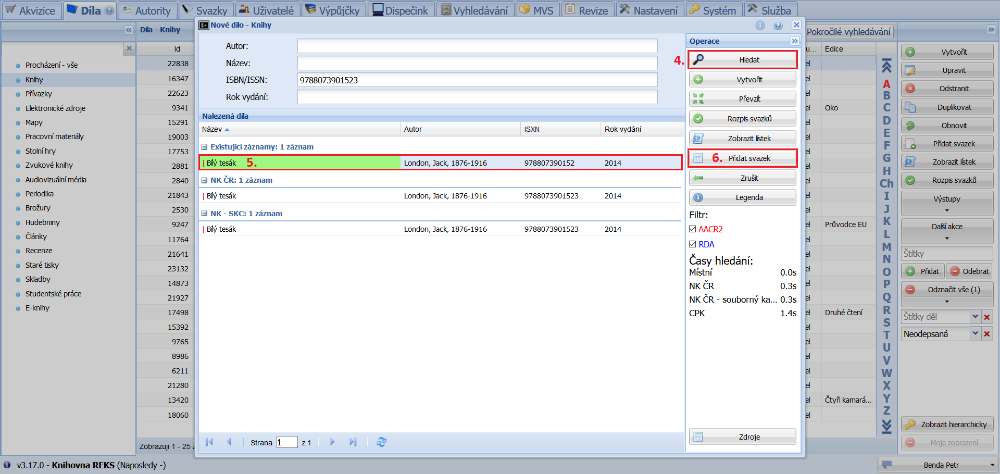Click Zobrazit lístek in the Operace panel
The image size is (1000, 474).
pos(742,137)
